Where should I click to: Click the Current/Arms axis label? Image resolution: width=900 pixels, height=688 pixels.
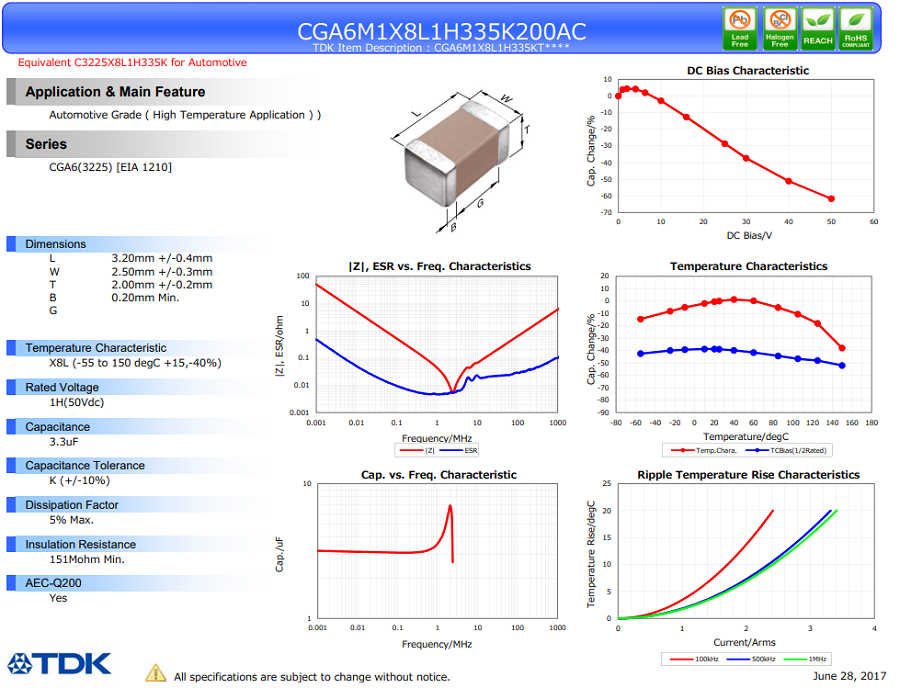[x=744, y=642]
